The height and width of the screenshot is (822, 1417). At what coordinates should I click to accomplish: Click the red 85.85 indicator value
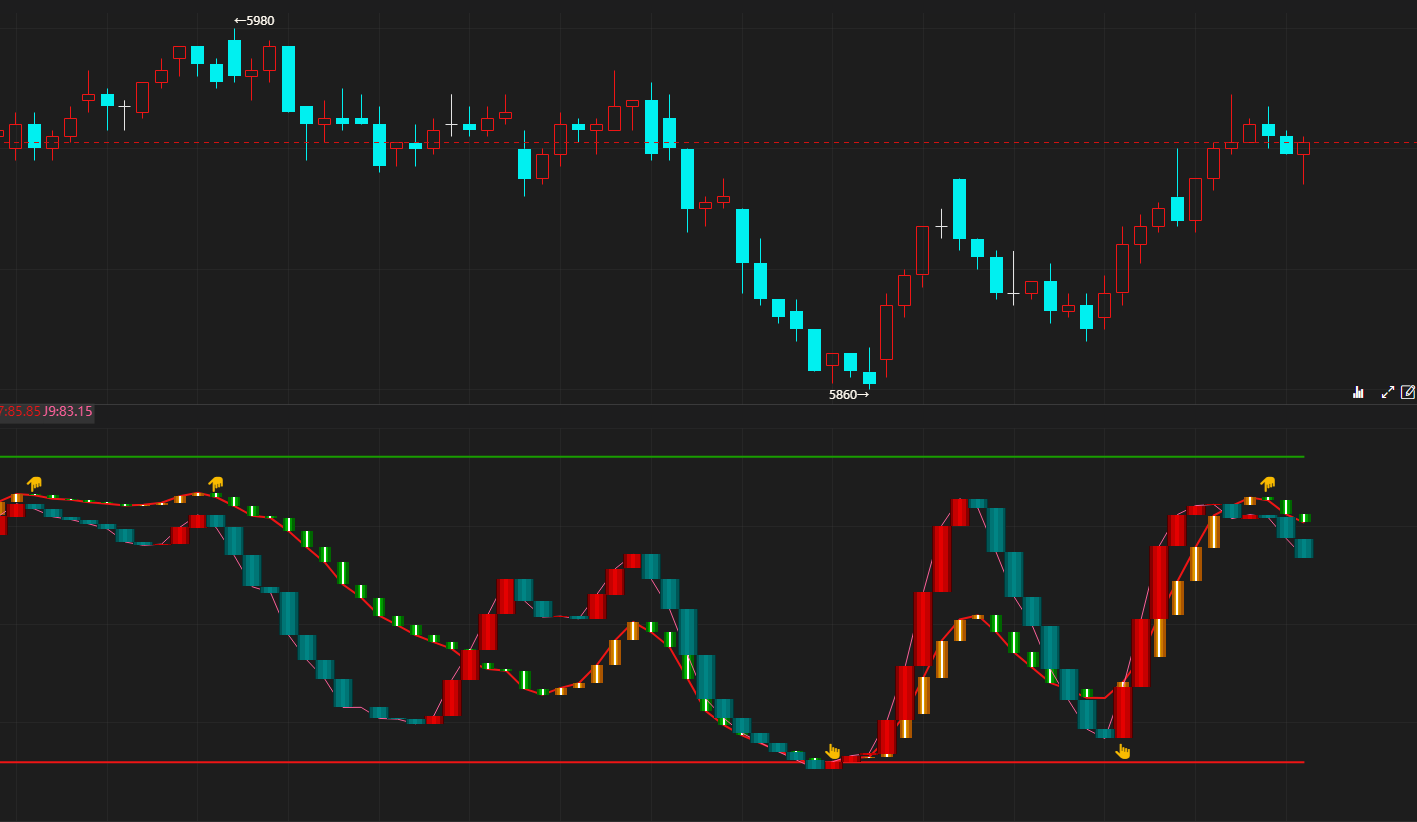click(x=22, y=411)
